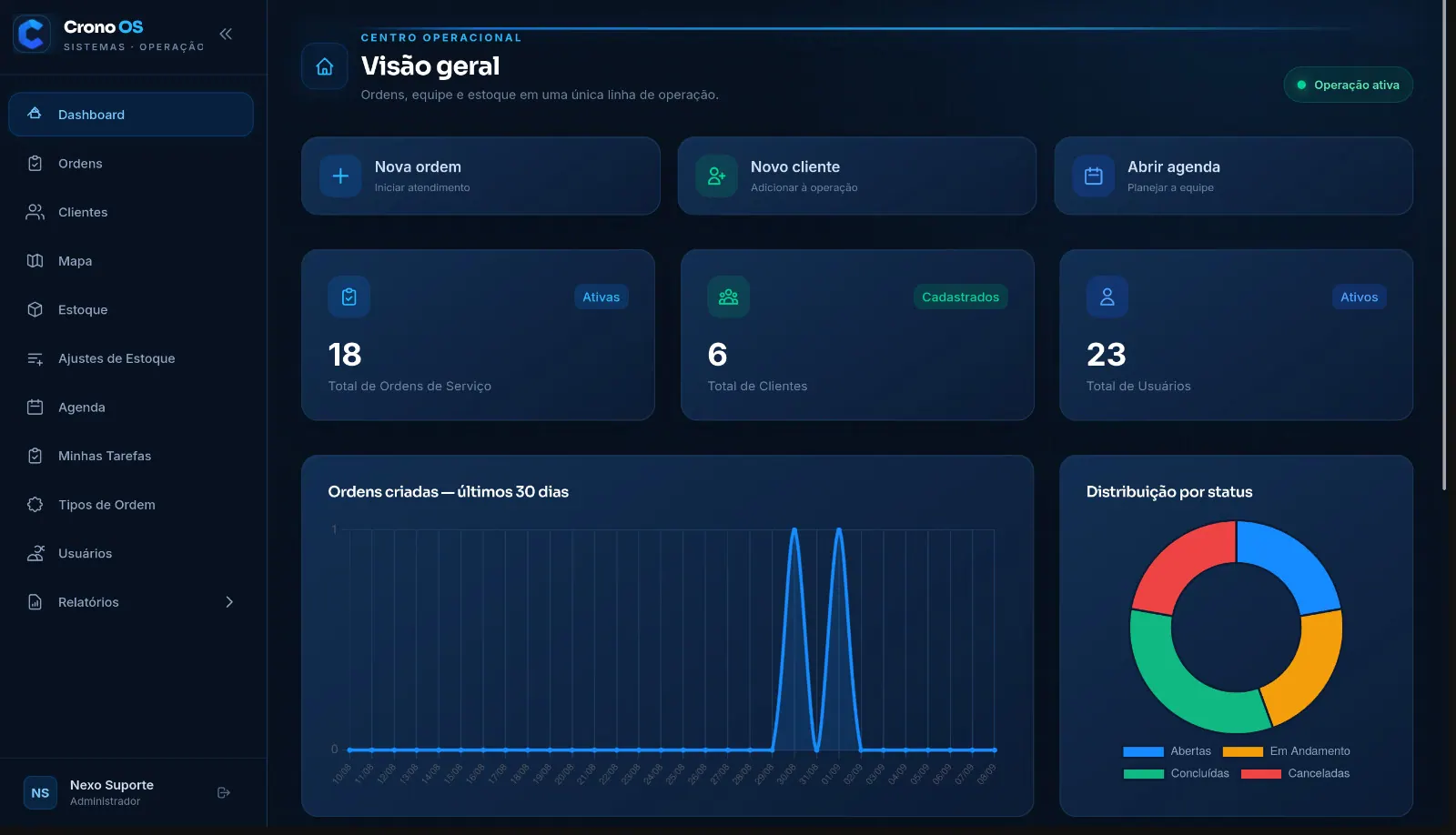Click the Usuários icon in sidebar
Image resolution: width=1456 pixels, height=835 pixels.
point(35,553)
